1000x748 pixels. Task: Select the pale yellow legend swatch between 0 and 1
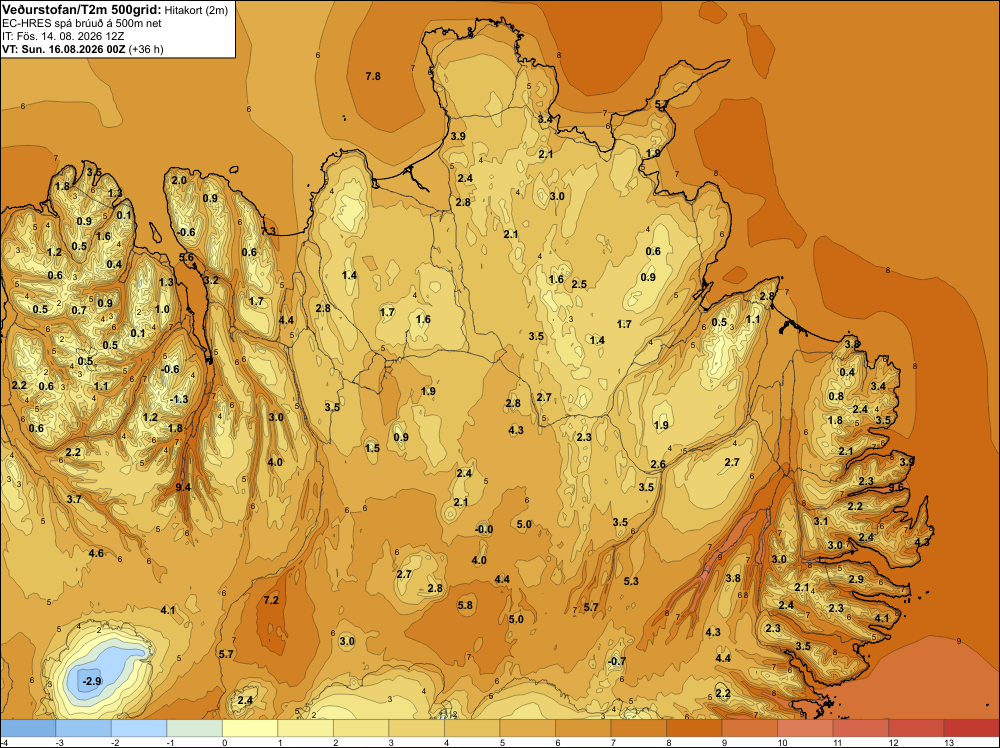coord(250,728)
